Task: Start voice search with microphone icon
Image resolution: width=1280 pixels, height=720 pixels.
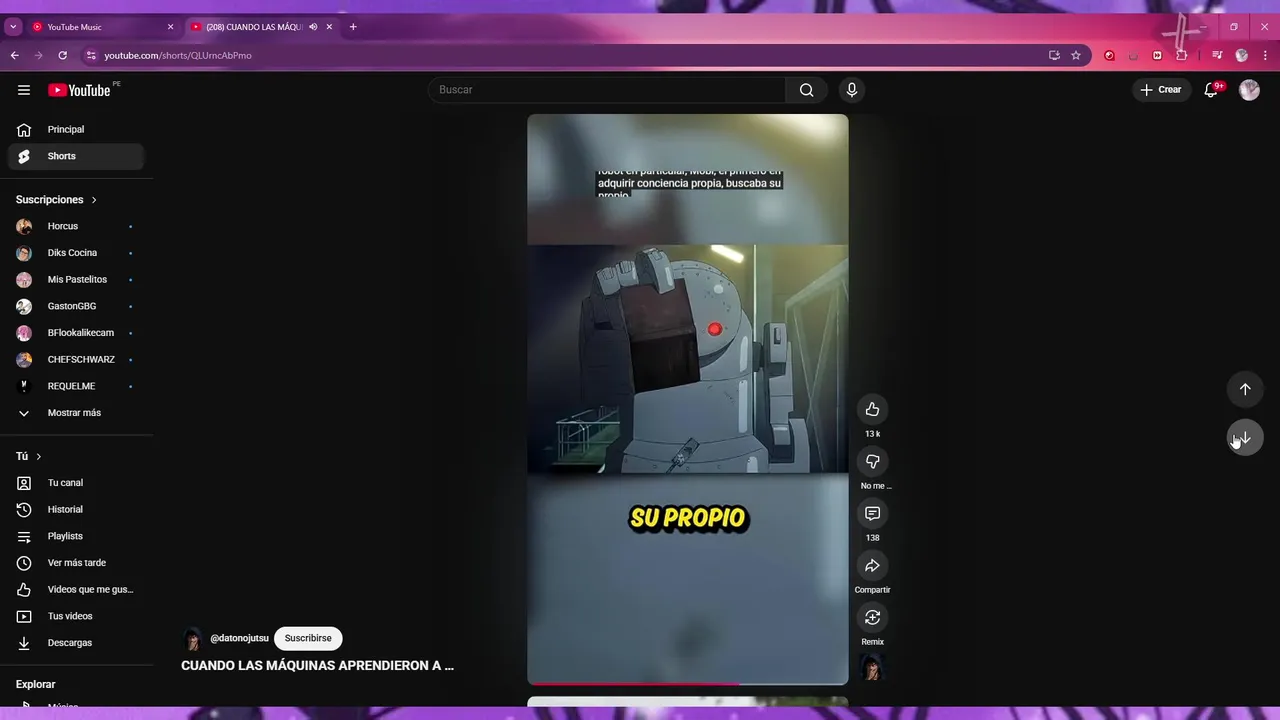Action: tap(852, 90)
